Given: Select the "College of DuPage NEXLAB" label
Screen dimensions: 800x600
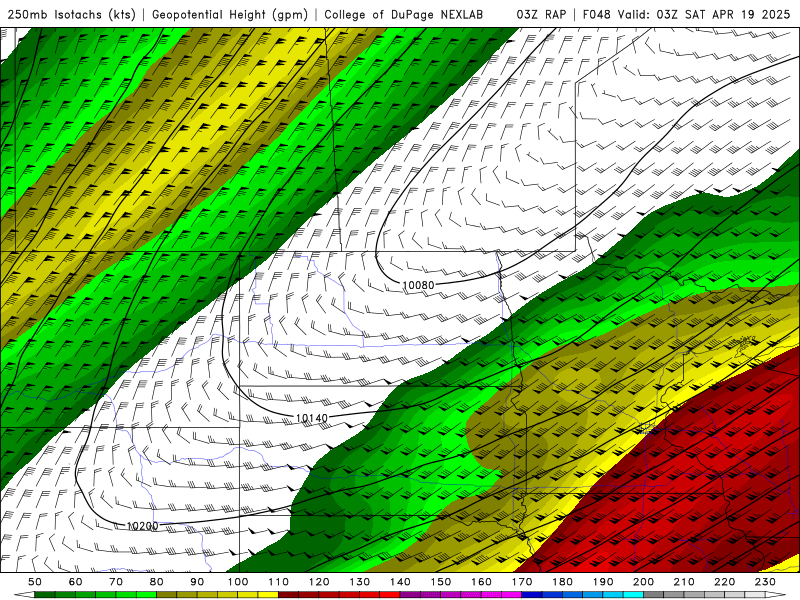Looking at the screenshot, I should pos(403,15).
